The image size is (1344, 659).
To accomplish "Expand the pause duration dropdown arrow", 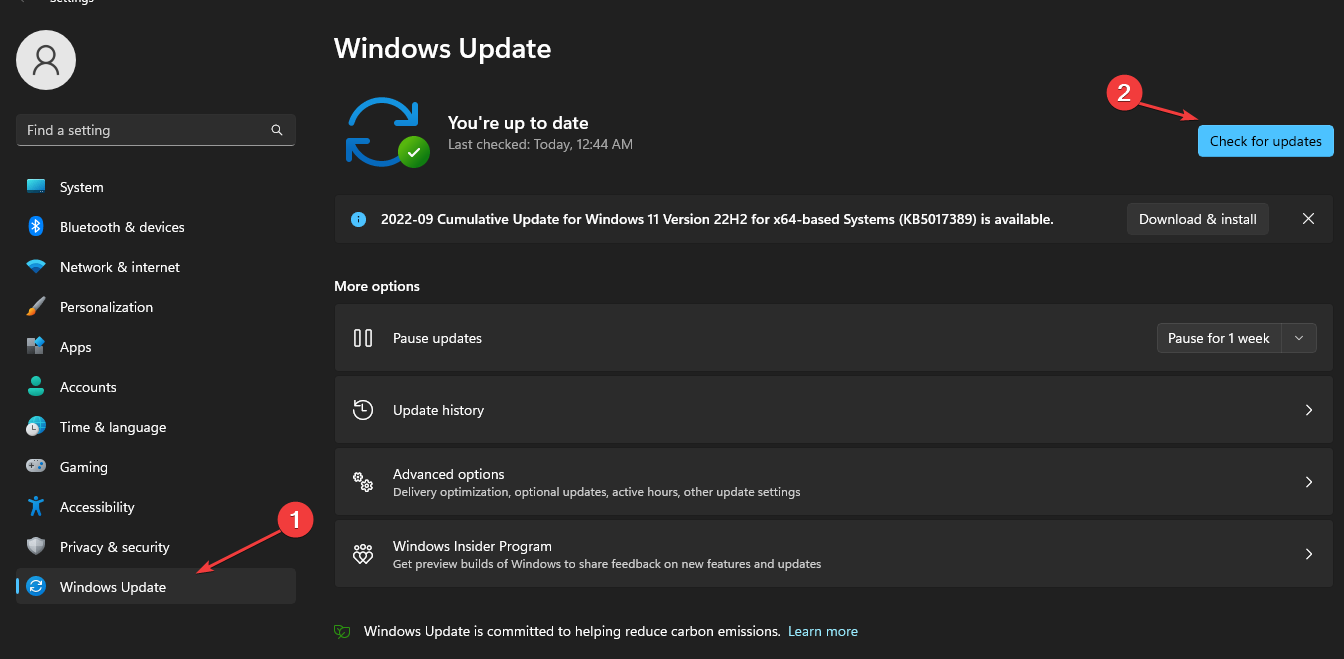I will pyautogui.click(x=1299, y=338).
